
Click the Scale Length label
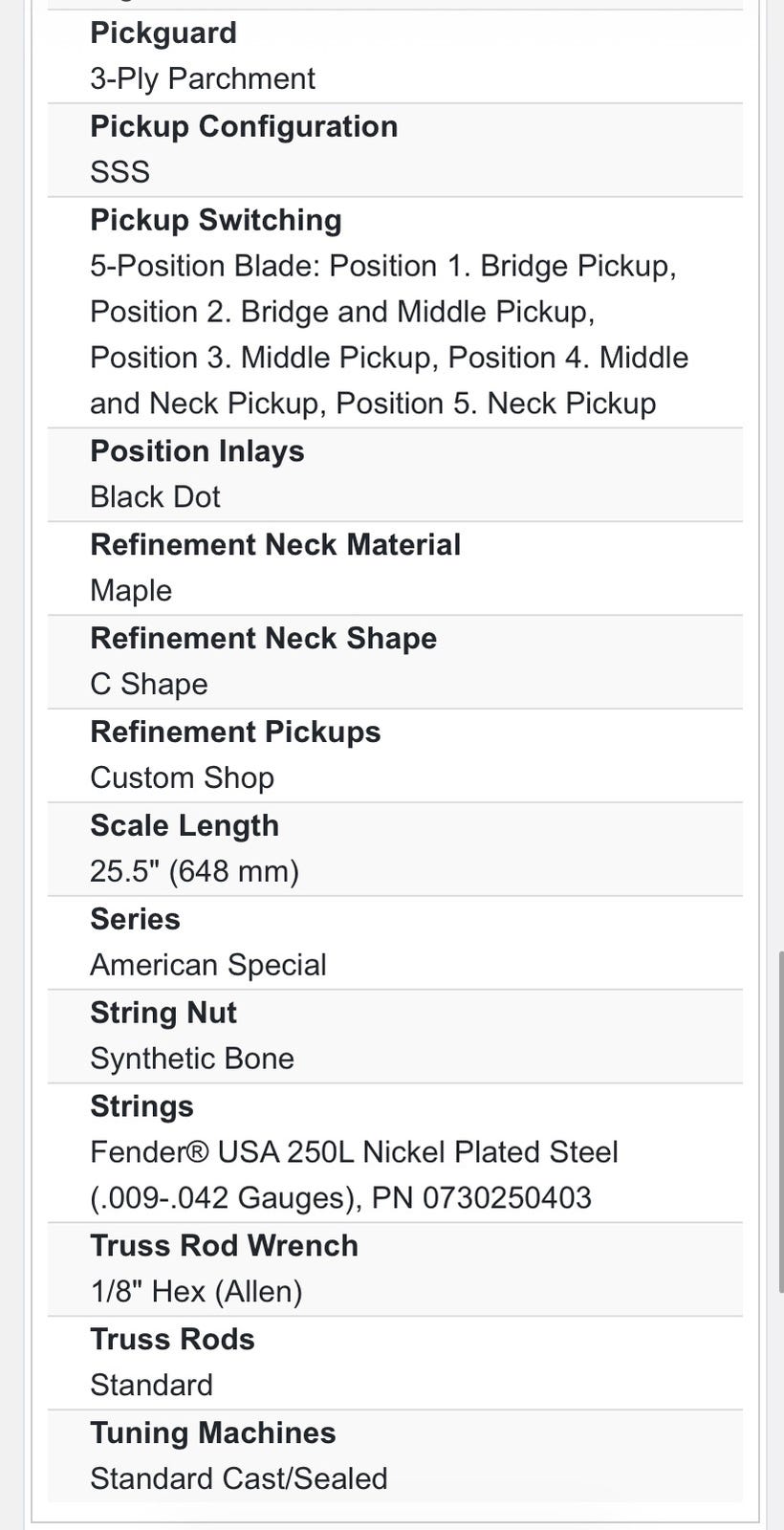click(x=185, y=825)
